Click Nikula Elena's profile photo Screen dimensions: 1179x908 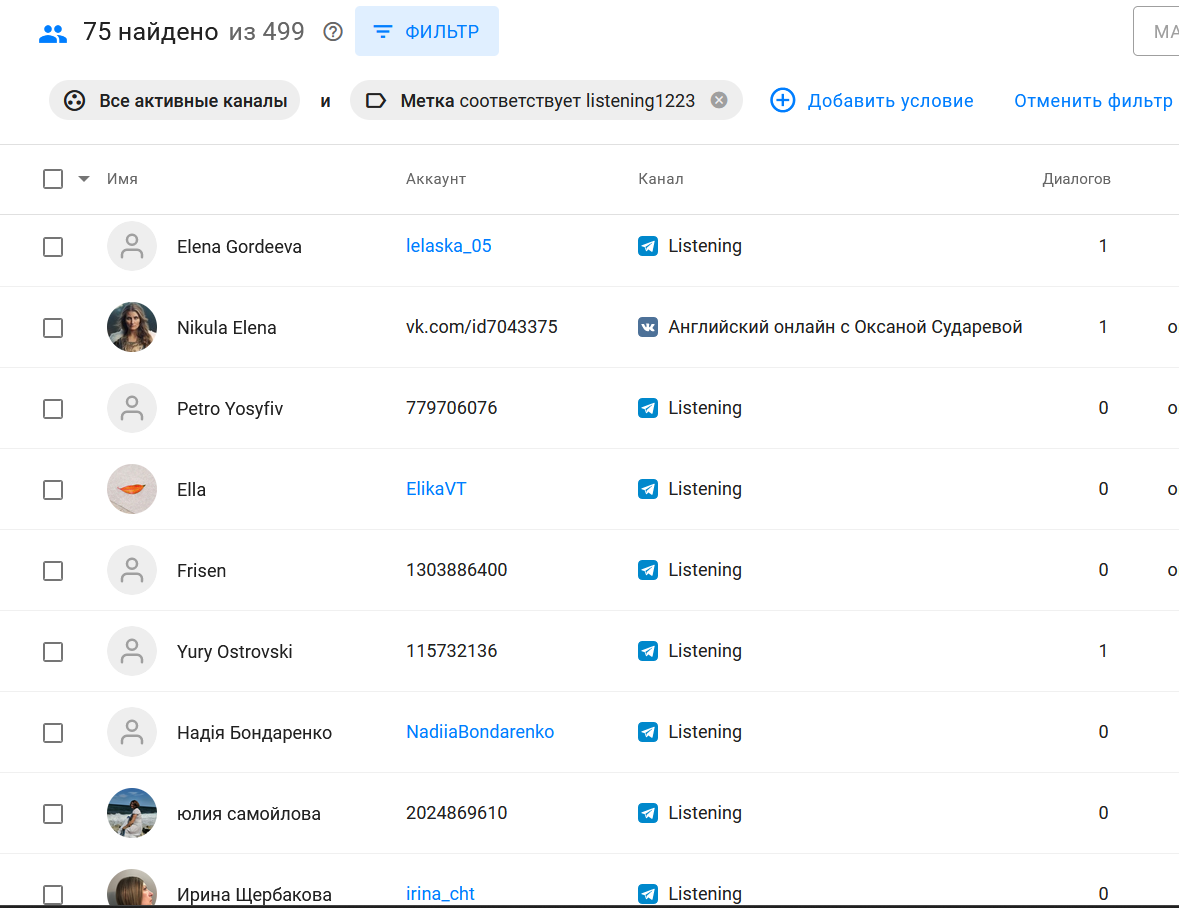132,327
